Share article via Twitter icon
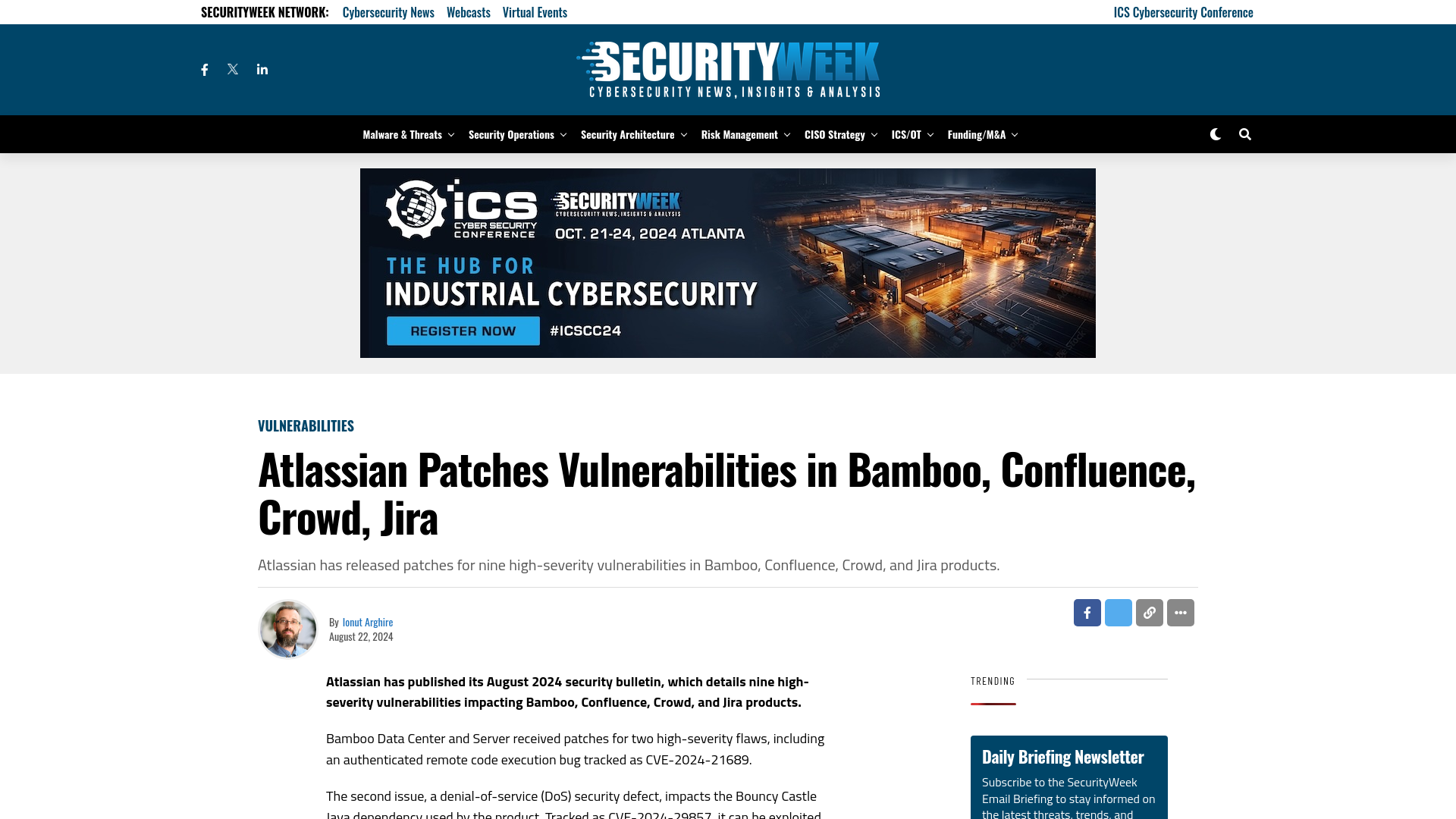 [1118, 613]
